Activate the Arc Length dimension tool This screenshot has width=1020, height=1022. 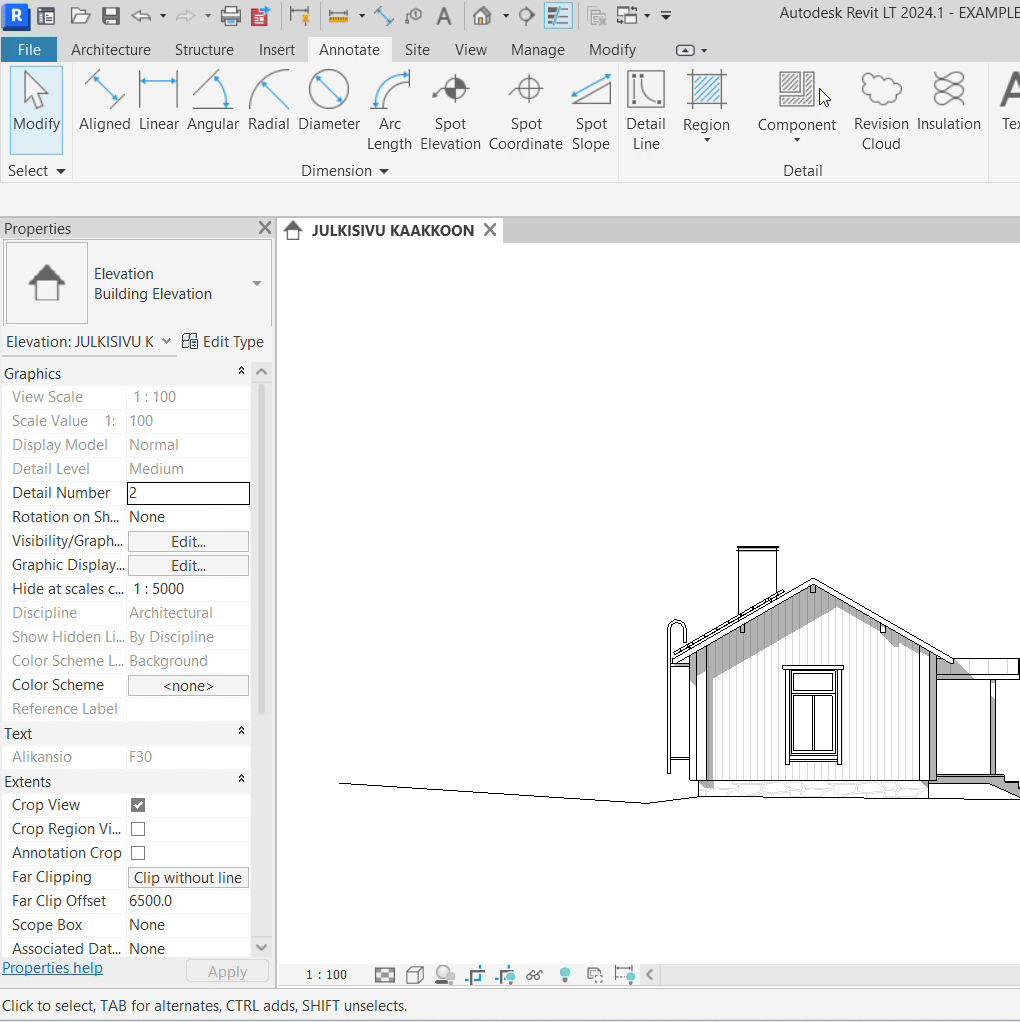click(x=389, y=110)
